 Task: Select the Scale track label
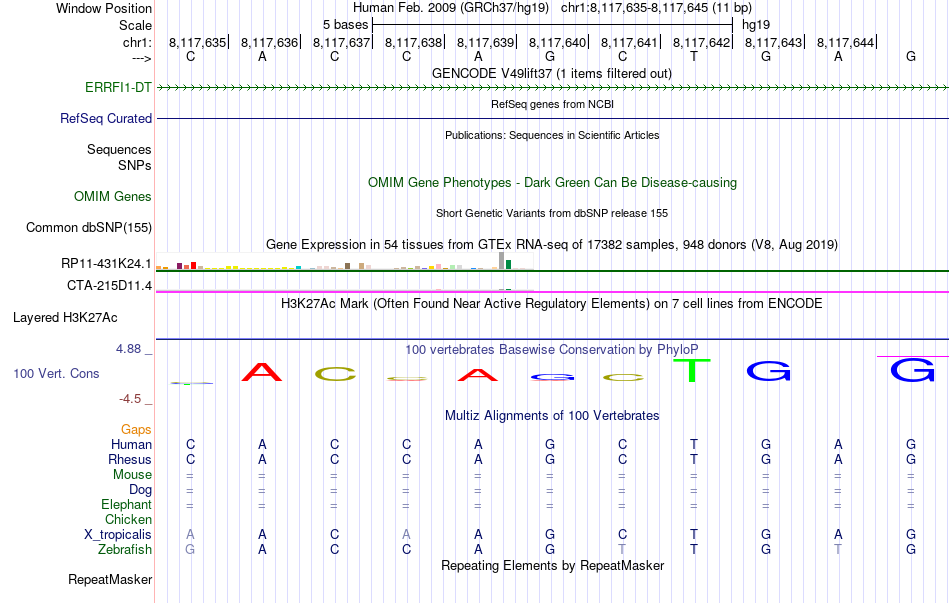coord(136,25)
